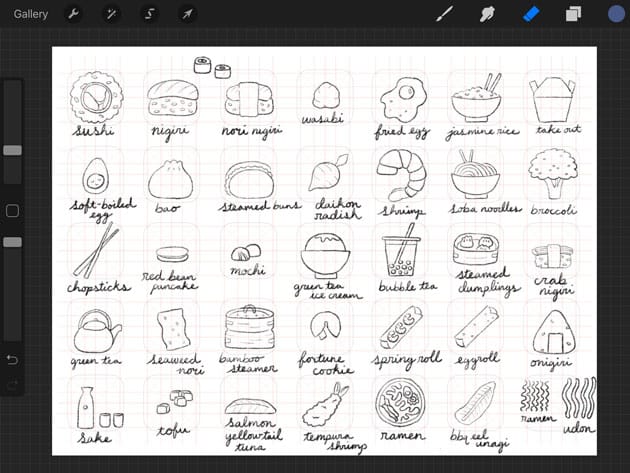Image resolution: width=630 pixels, height=473 pixels.
Task: Tap the handwritten "udon" label
Action: click(579, 429)
